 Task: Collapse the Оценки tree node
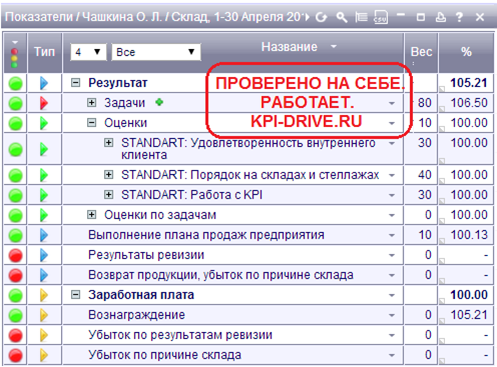[92, 123]
